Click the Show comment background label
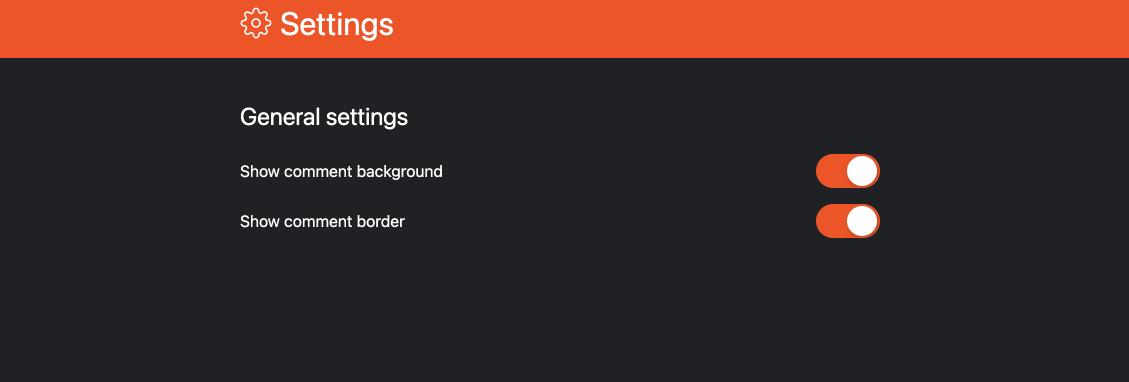Viewport: 1129px width, 382px height. click(x=341, y=172)
